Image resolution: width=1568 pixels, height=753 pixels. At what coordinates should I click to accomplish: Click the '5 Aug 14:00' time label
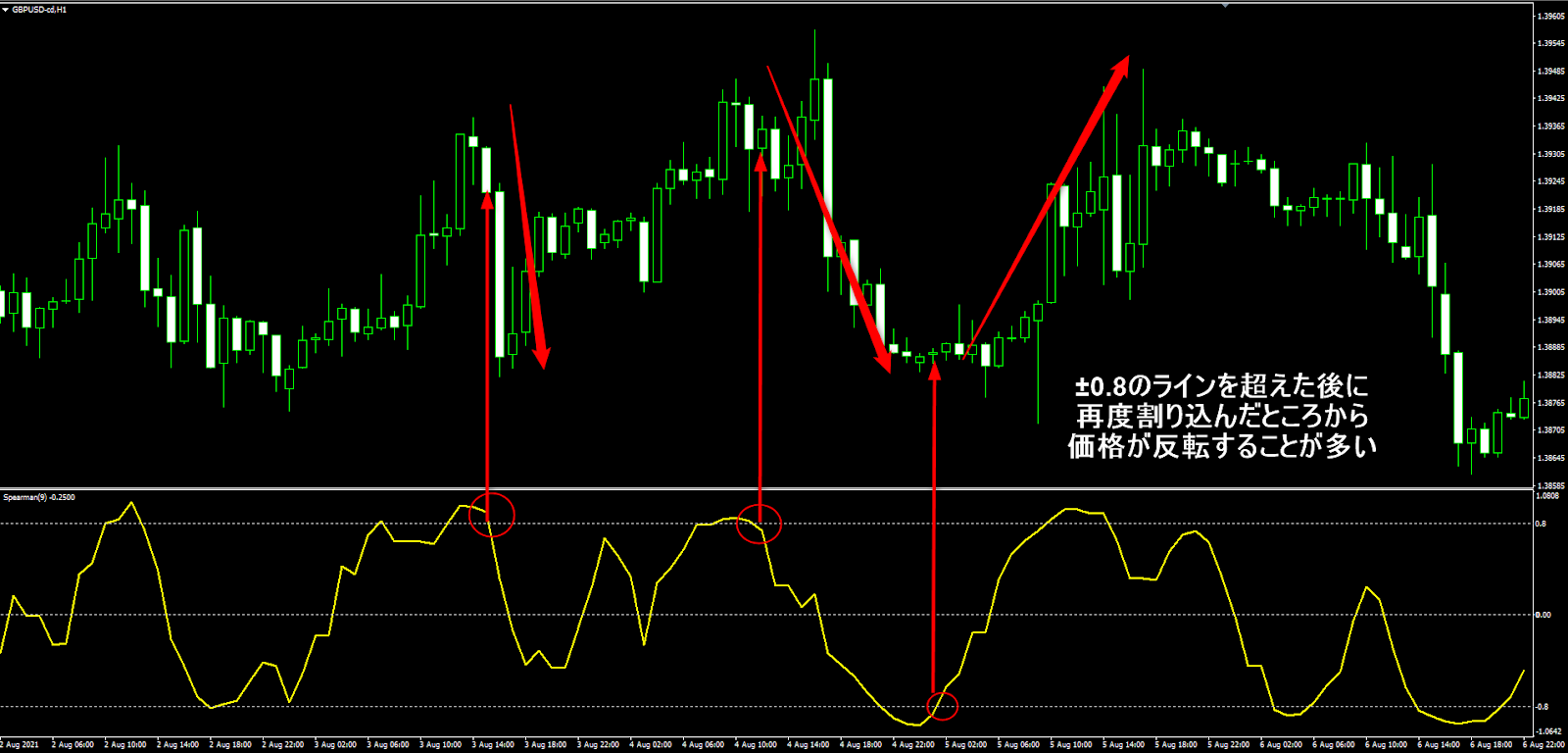coord(1124,745)
